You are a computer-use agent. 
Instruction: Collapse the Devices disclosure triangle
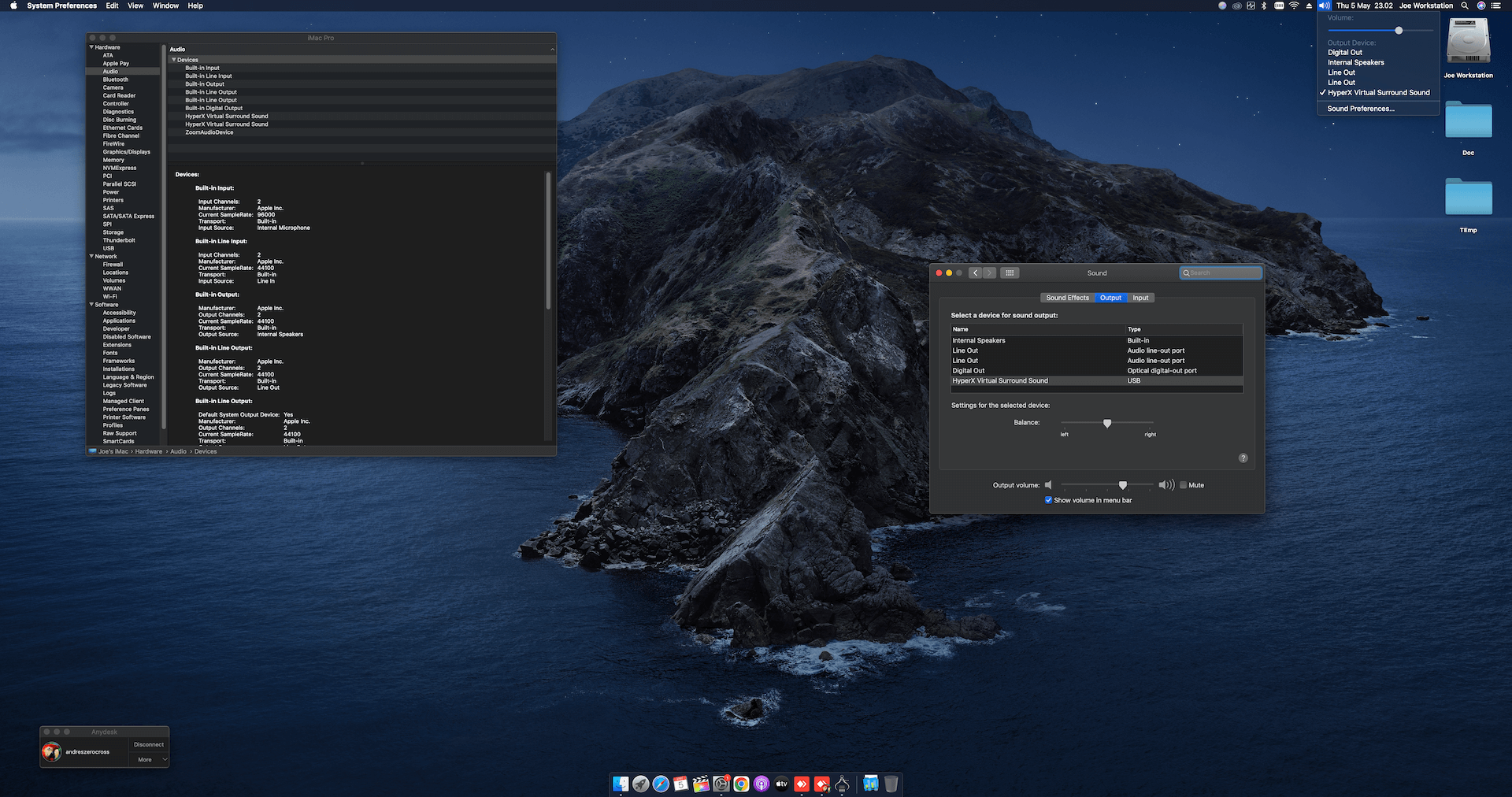[x=174, y=60]
